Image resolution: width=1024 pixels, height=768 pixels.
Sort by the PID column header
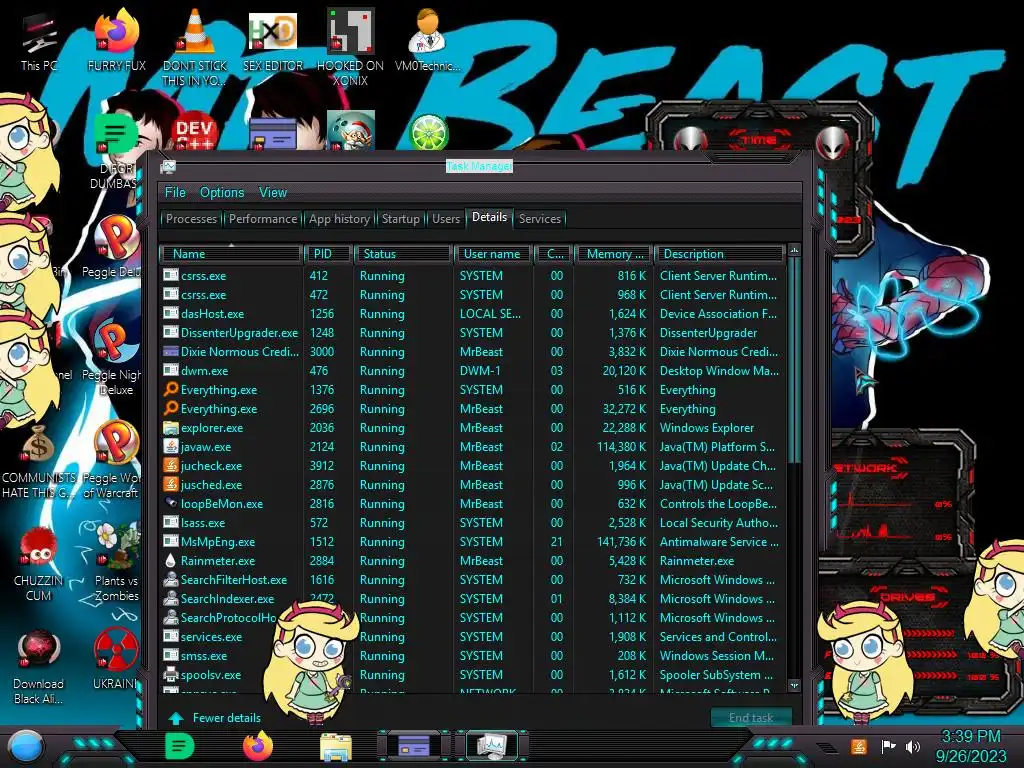(328, 253)
